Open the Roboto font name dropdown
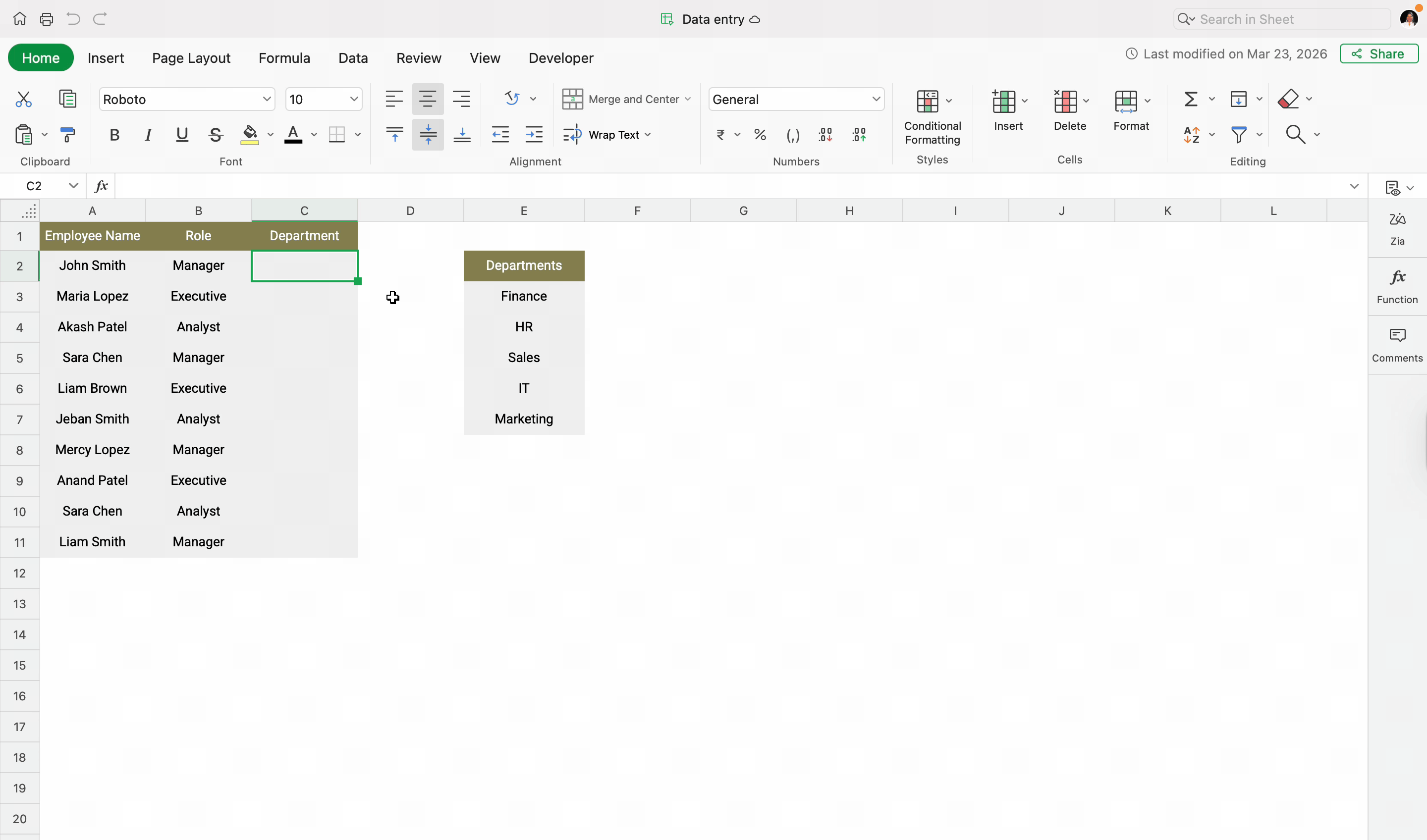Screen dimensions: 1427x840 (x=266, y=99)
